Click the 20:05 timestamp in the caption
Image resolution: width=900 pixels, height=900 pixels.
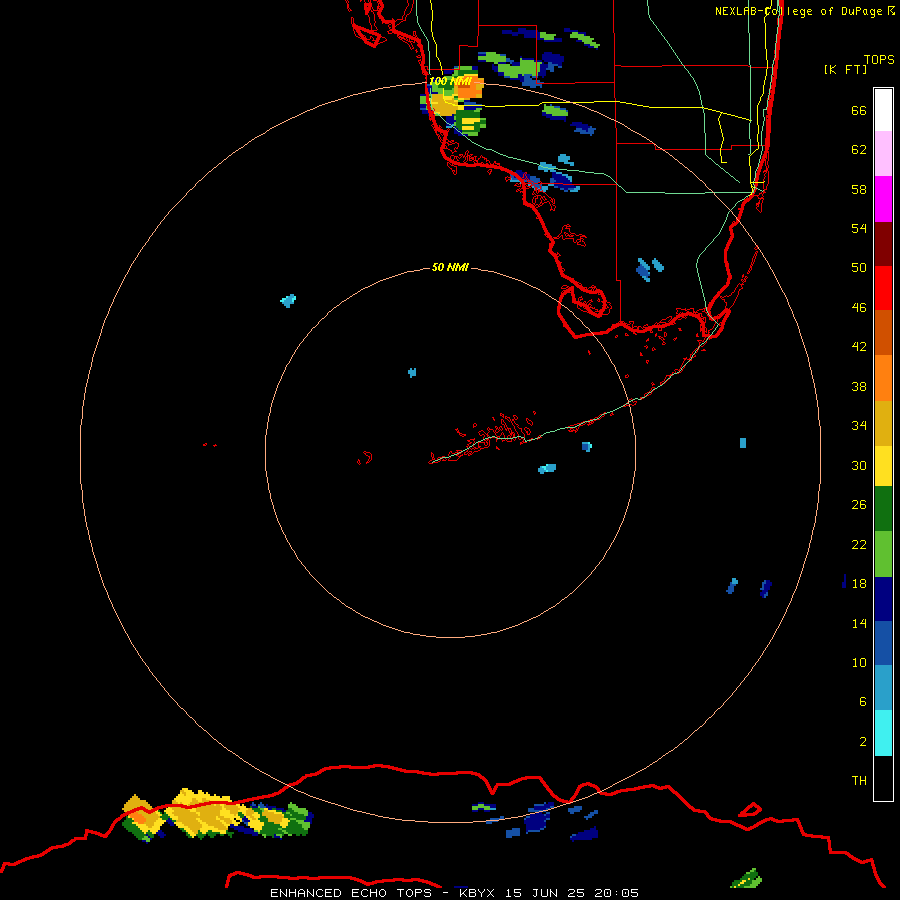[x=617, y=893]
